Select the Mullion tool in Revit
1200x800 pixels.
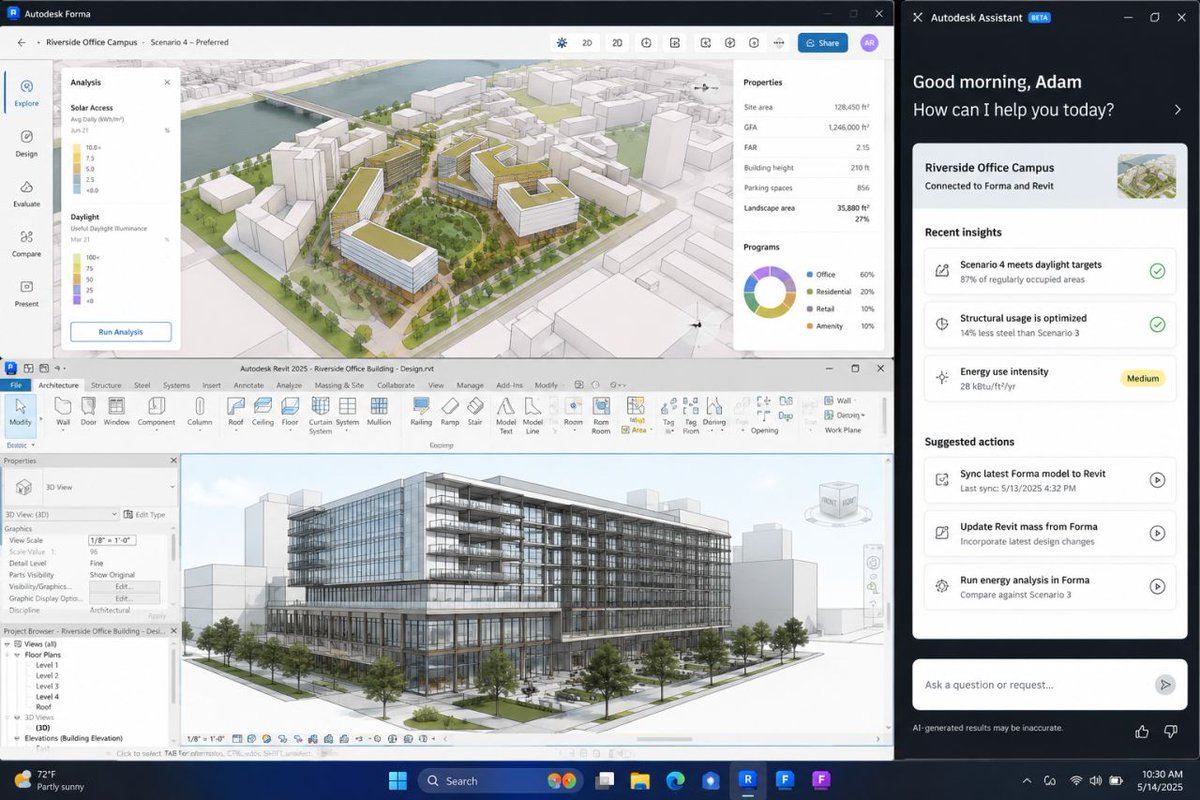[x=379, y=412]
